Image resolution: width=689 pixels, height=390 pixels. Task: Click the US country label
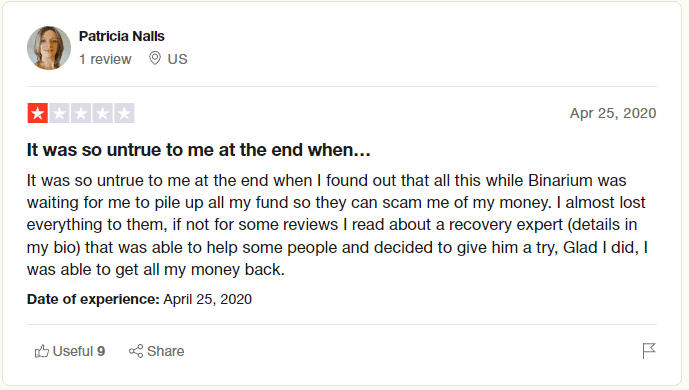(x=178, y=59)
